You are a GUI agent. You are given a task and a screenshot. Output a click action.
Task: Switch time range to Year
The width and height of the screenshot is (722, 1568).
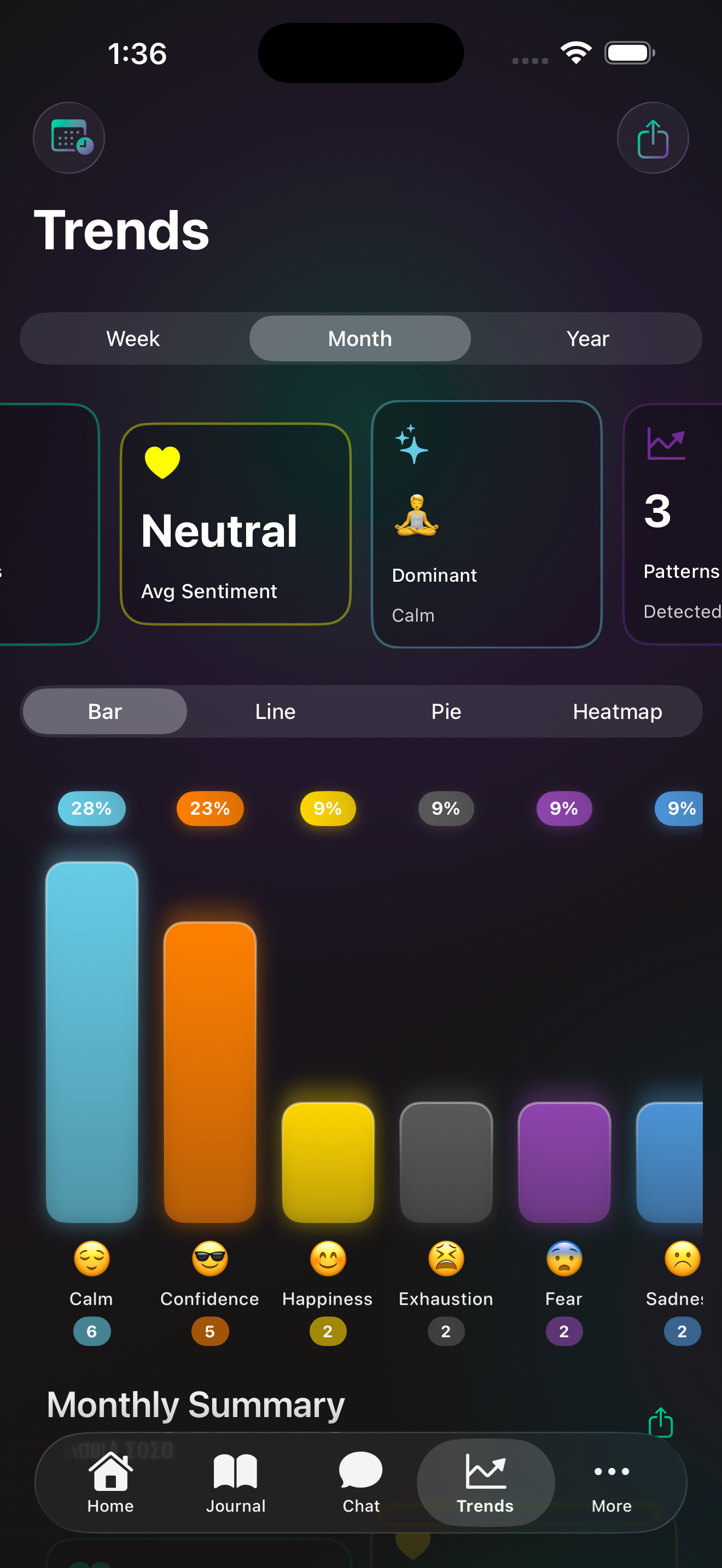587,338
